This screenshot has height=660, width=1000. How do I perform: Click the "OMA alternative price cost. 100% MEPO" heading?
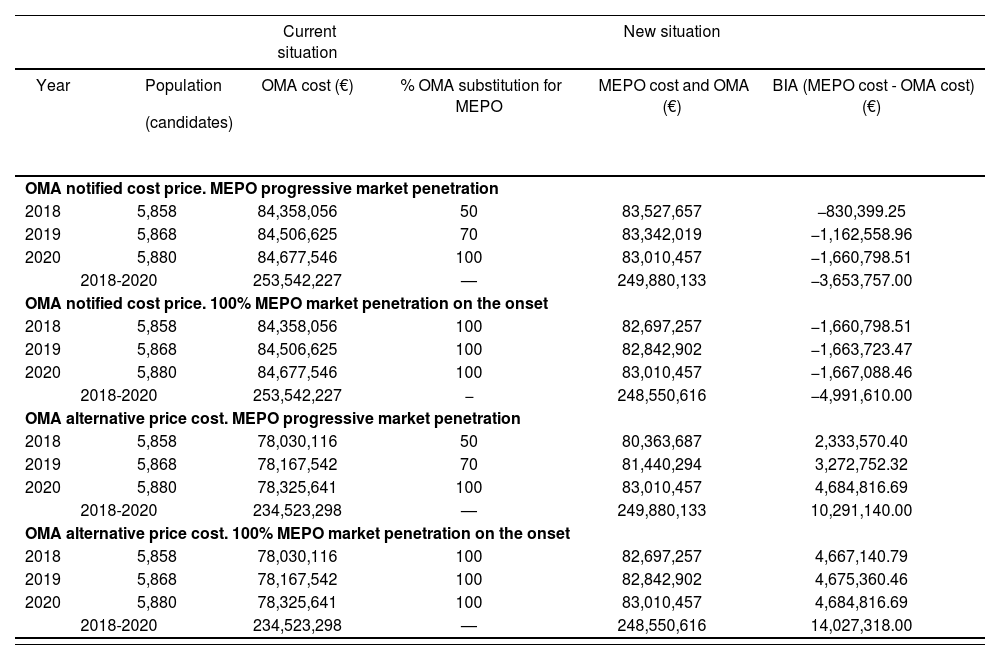click(x=297, y=533)
